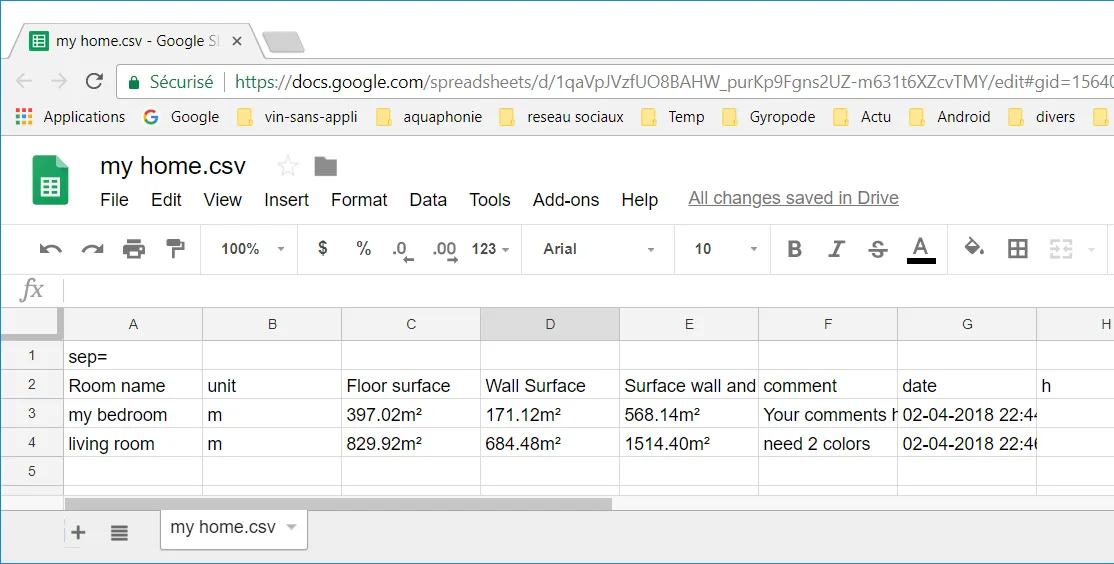
Task: Open the Tools menu
Action: click(490, 200)
